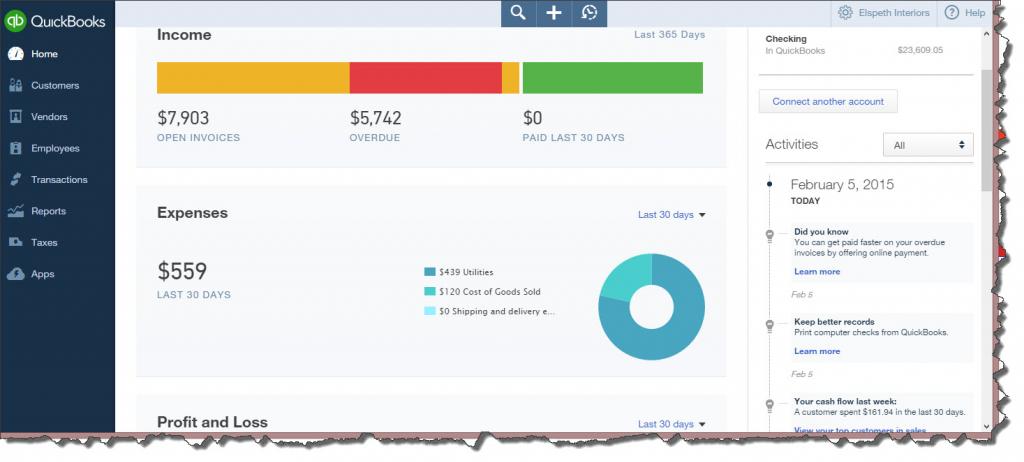Open the Customers menu item
This screenshot has height=462, width=1024.
point(57,86)
